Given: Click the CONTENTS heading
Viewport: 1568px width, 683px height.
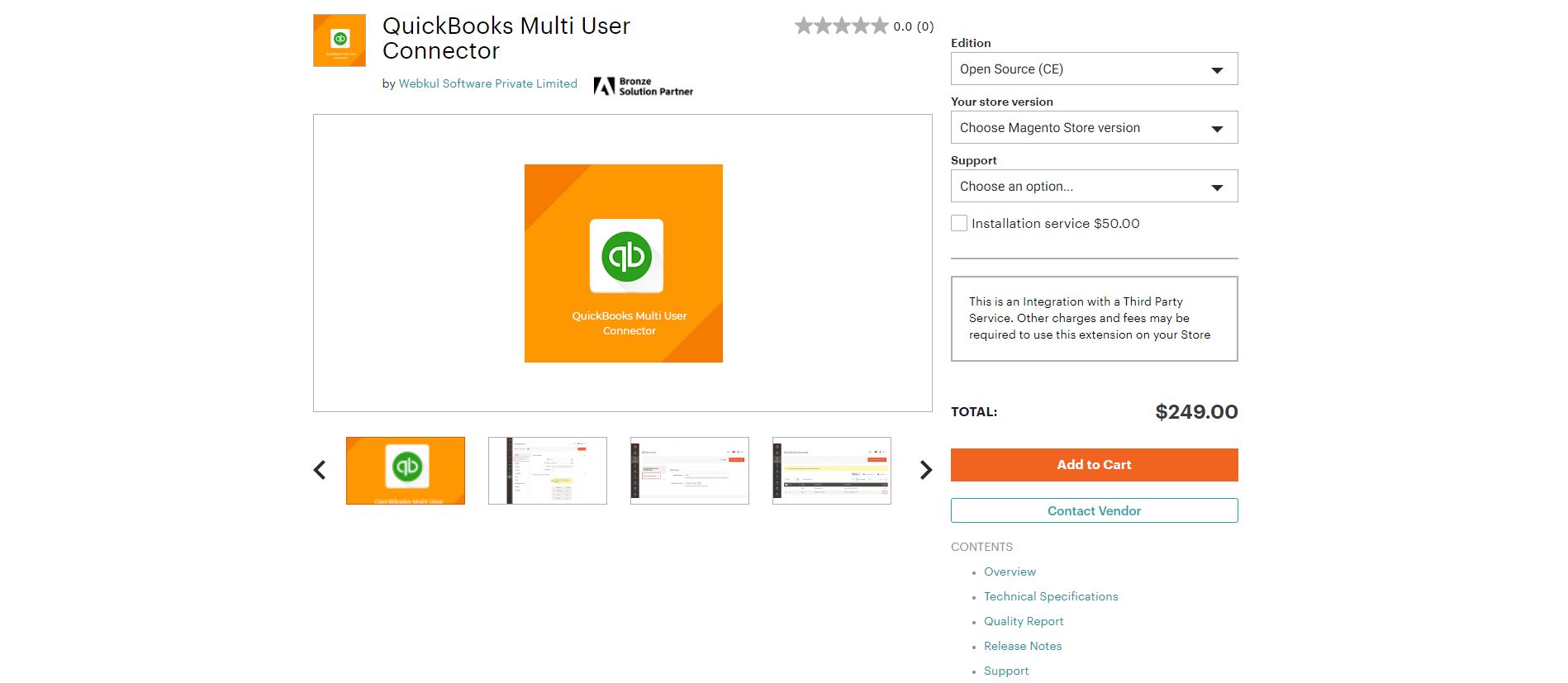Looking at the screenshot, I should (x=981, y=547).
